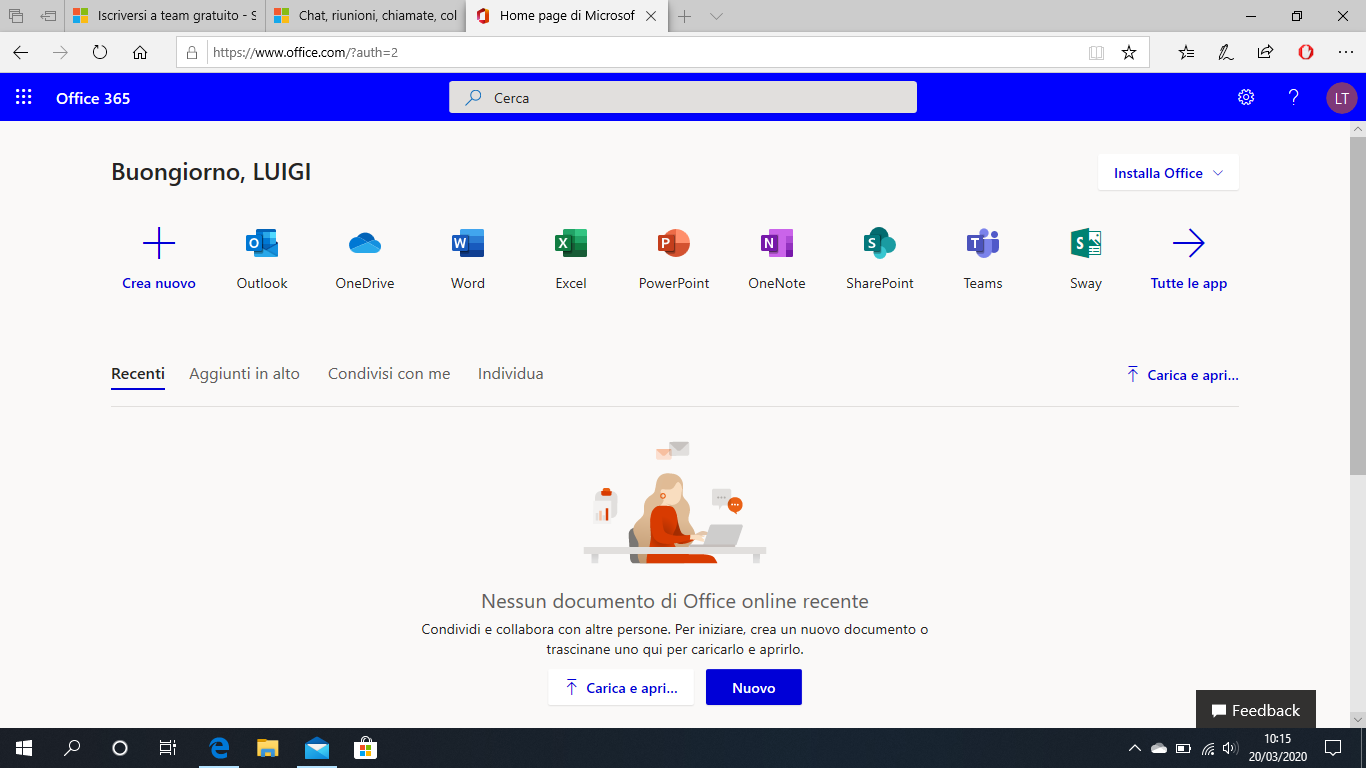1366x768 pixels.
Task: Open Office 365 settings gear
Action: [1246, 98]
